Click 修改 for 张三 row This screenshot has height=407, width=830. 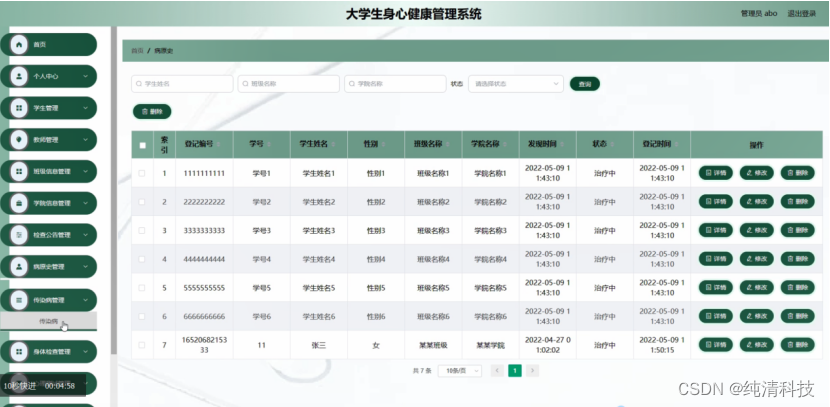point(756,345)
